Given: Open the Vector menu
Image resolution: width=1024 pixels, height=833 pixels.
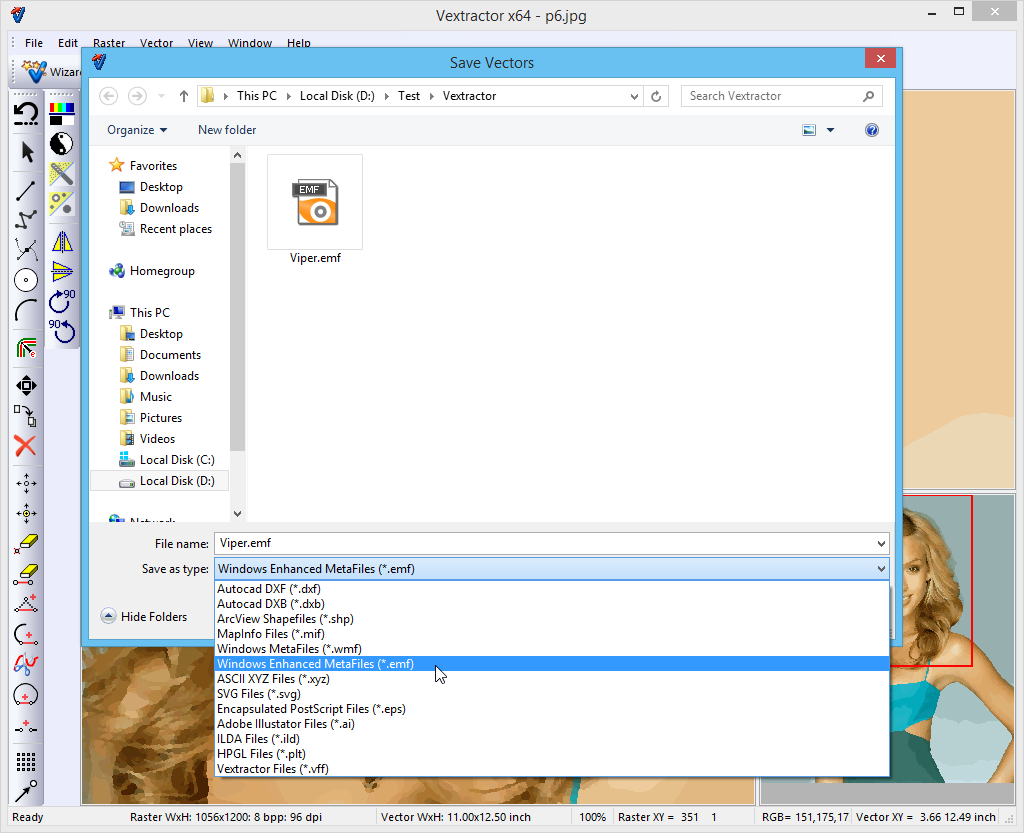Looking at the screenshot, I should pos(156,43).
